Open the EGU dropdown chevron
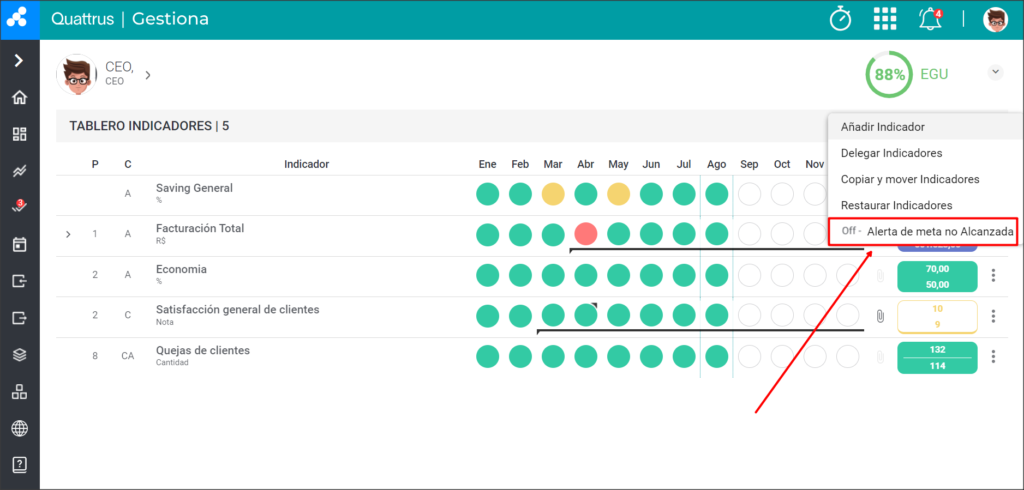The height and width of the screenshot is (490, 1024). [995, 72]
